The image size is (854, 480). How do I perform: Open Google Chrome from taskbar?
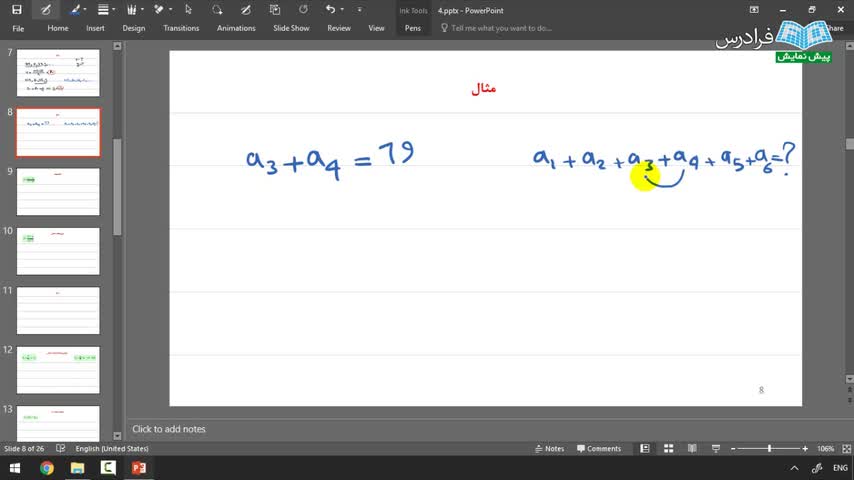(x=46, y=468)
